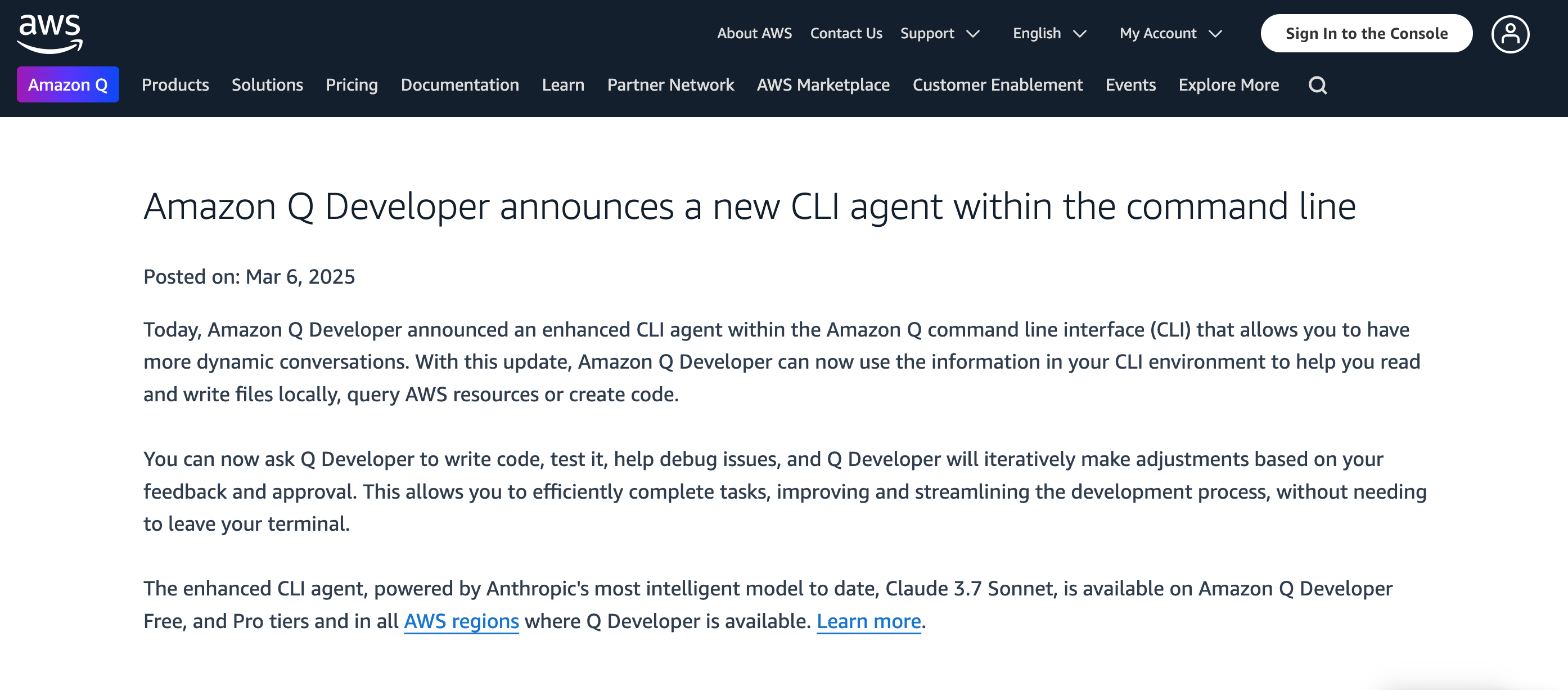The height and width of the screenshot is (690, 1568).
Task: Select Solutions in the navigation
Action: 267,84
